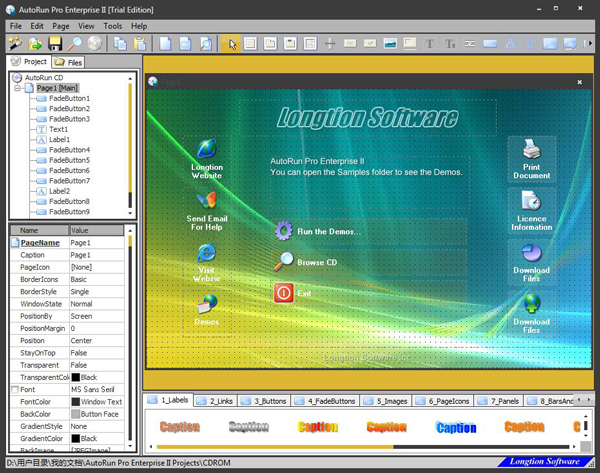Click the red Exit power icon on canvas
Screen dimensions: 600x473
[284, 293]
